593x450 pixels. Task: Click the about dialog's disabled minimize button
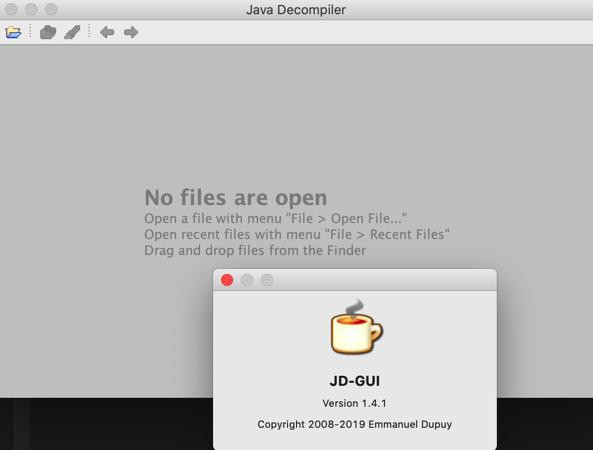tap(247, 280)
